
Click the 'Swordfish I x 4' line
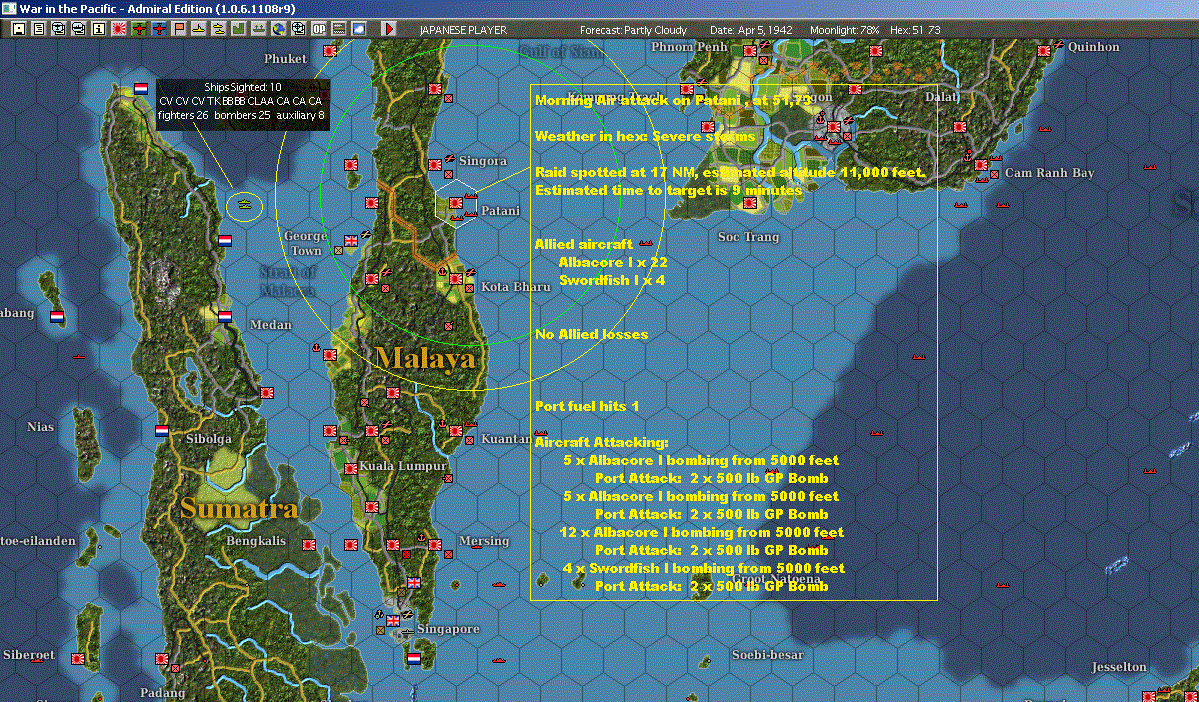click(x=612, y=280)
